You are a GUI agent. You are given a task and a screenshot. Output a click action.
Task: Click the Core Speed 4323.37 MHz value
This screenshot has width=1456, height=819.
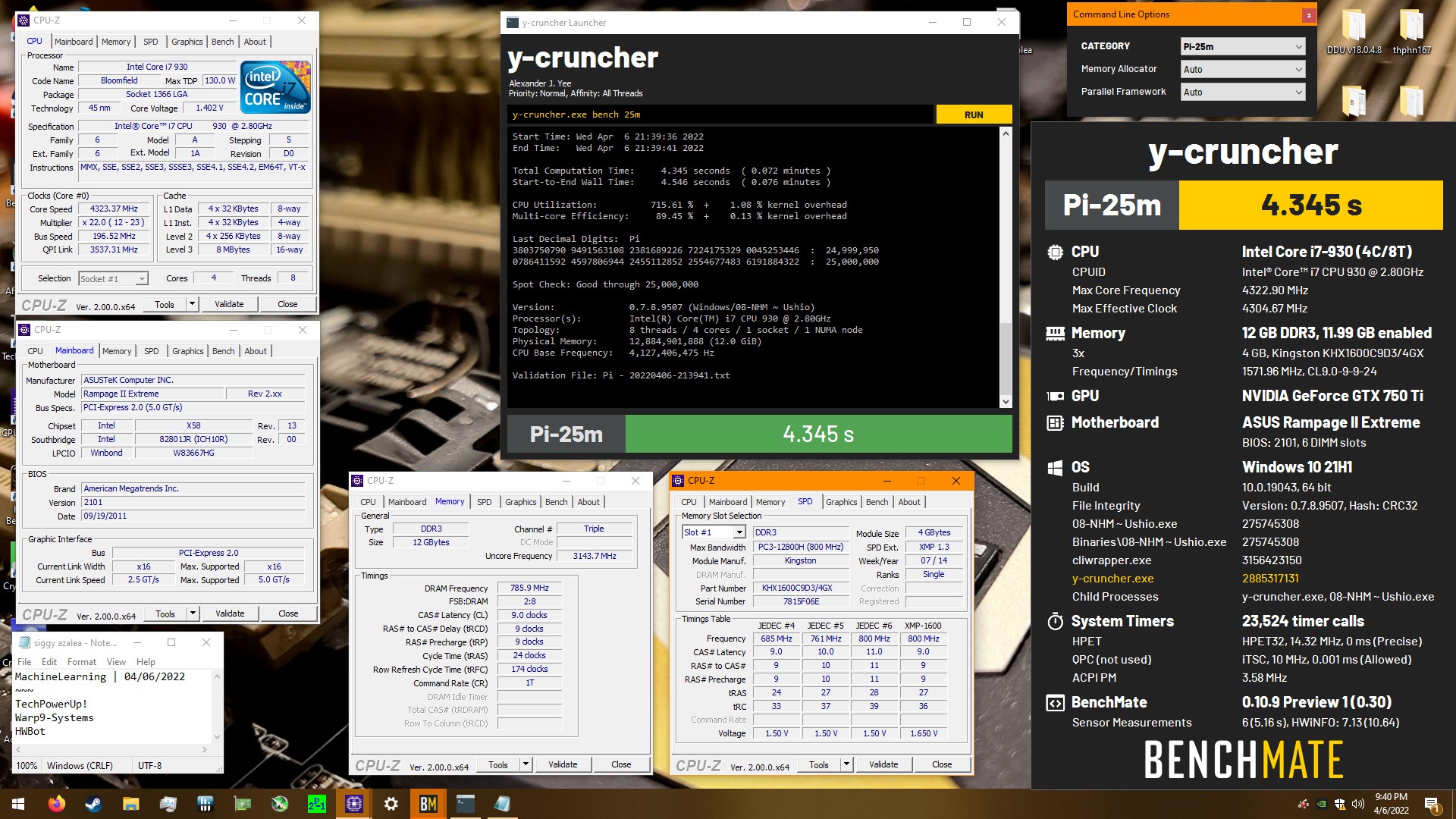114,209
